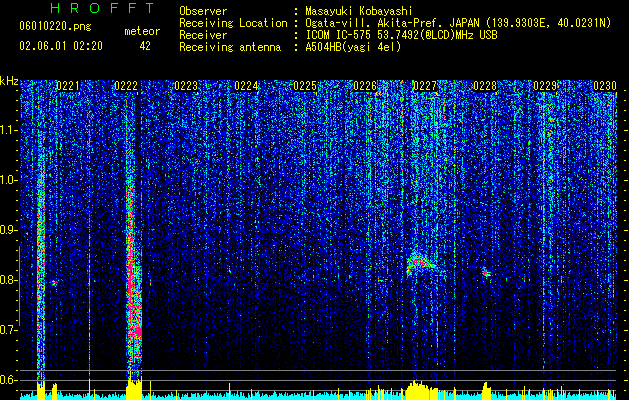Click the timestamp 02.06.01 02:20
The height and width of the screenshot is (400, 629).
coord(61,46)
